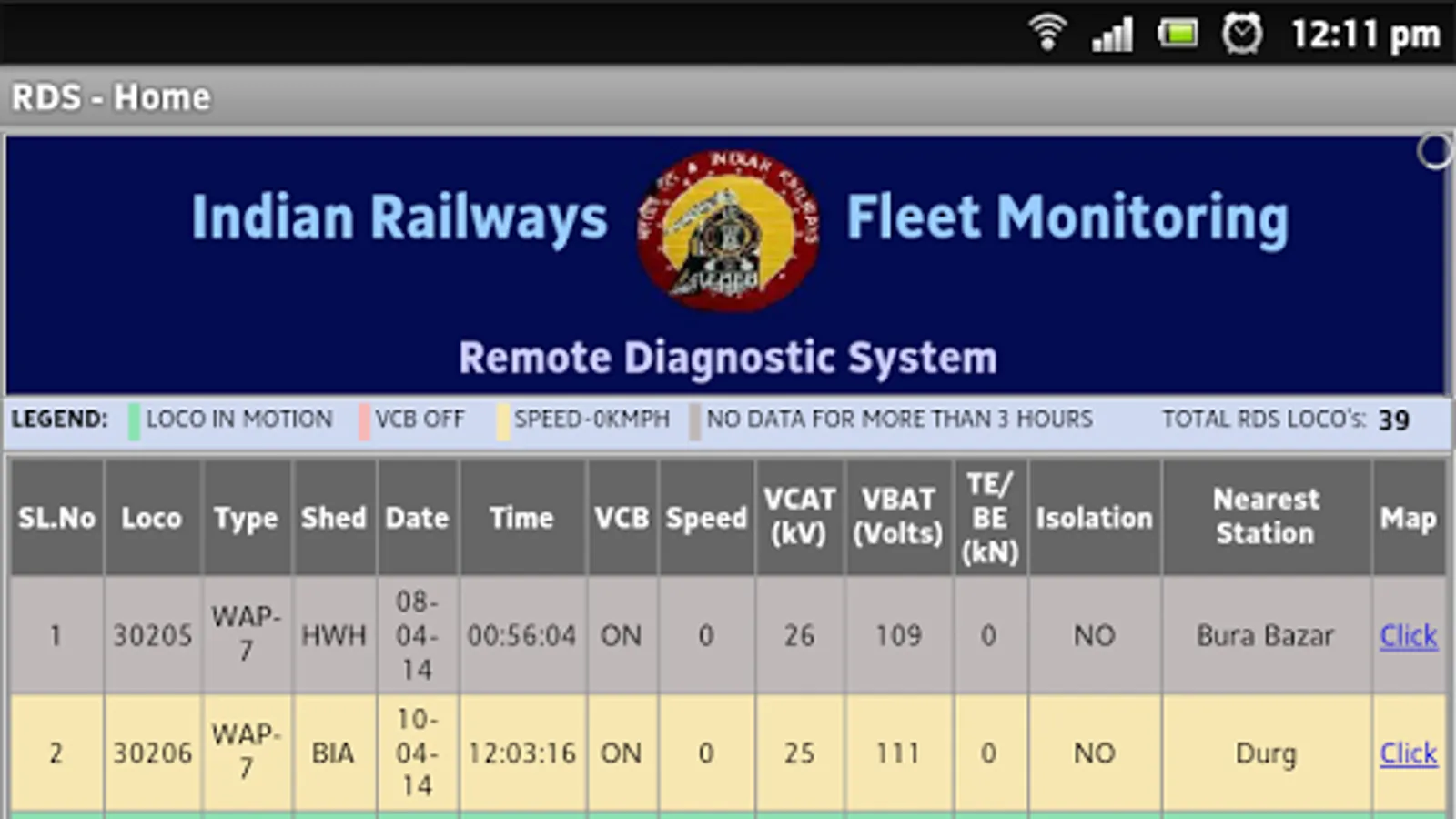Click the Map column header
The width and height of the screenshot is (1456, 819).
[x=1409, y=518]
